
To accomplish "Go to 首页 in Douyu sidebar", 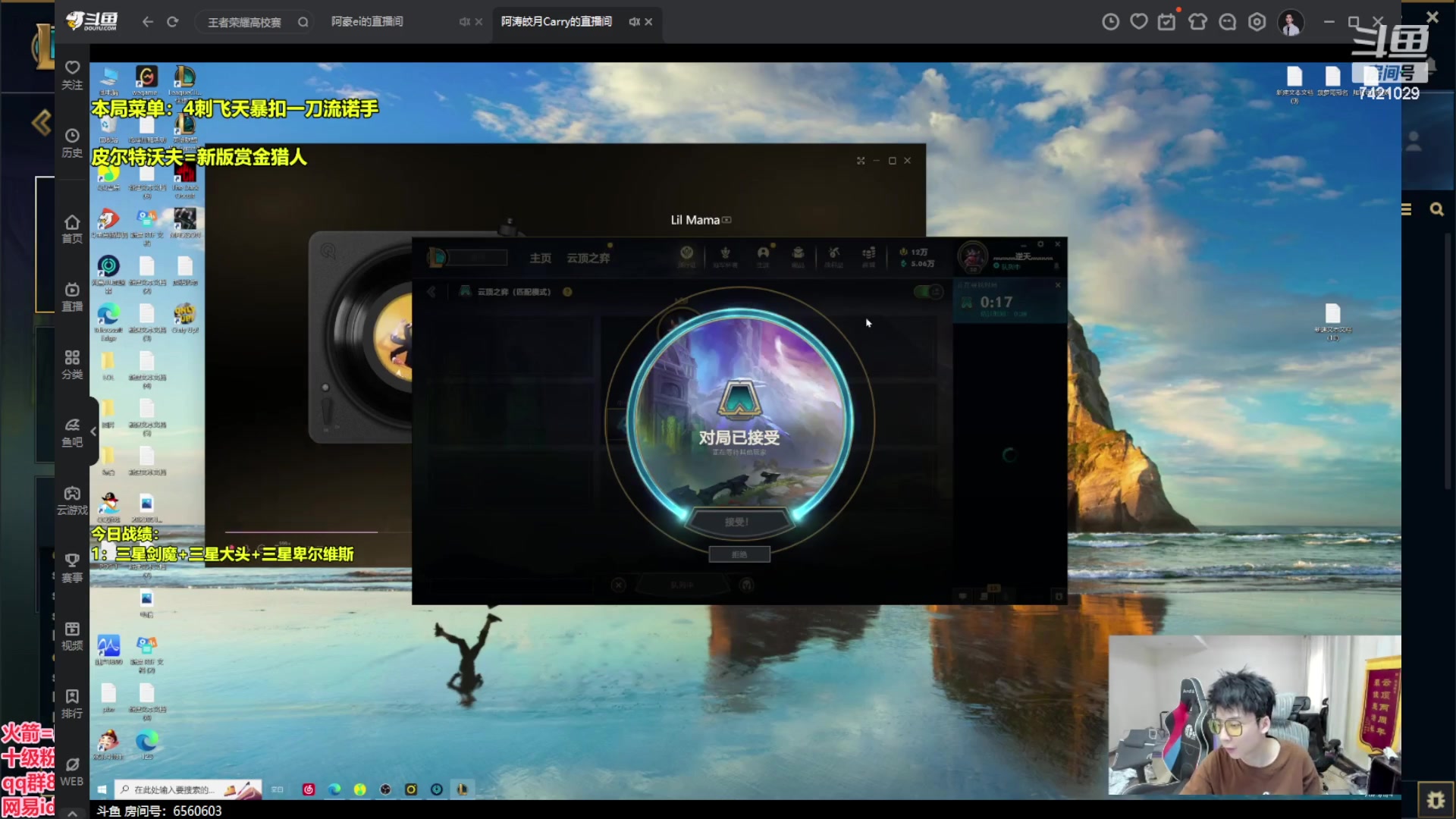I will [72, 229].
